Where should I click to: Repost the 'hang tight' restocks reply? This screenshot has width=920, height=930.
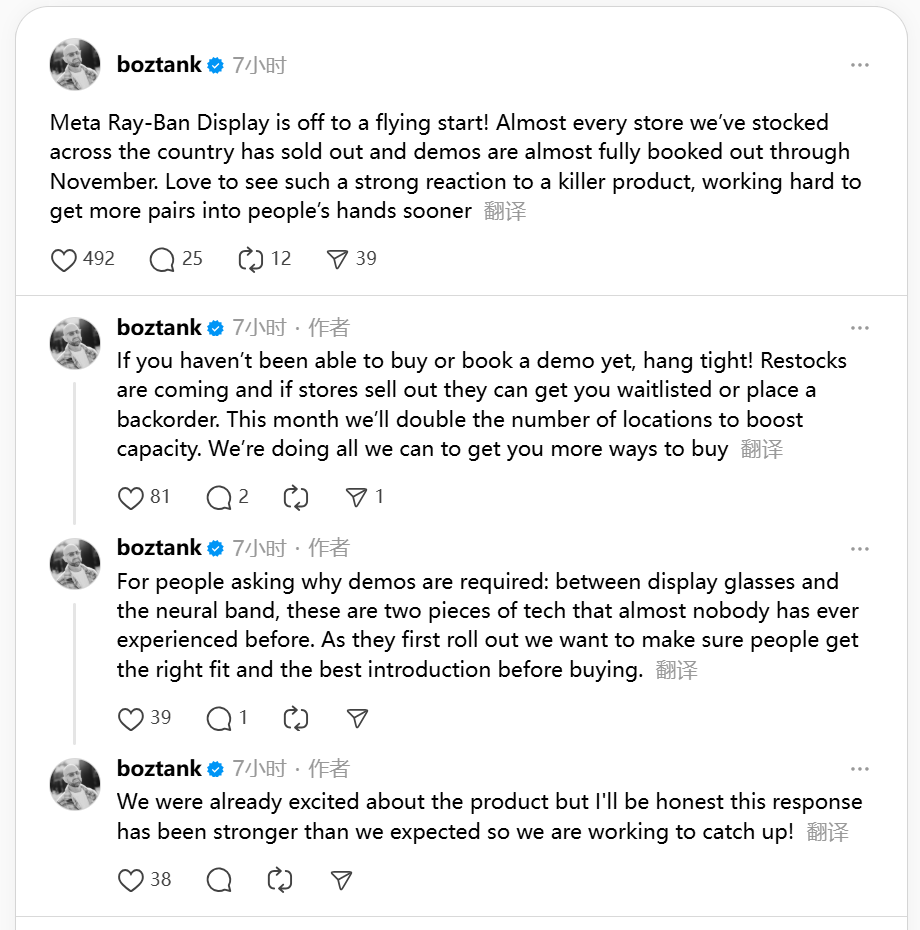tap(295, 497)
